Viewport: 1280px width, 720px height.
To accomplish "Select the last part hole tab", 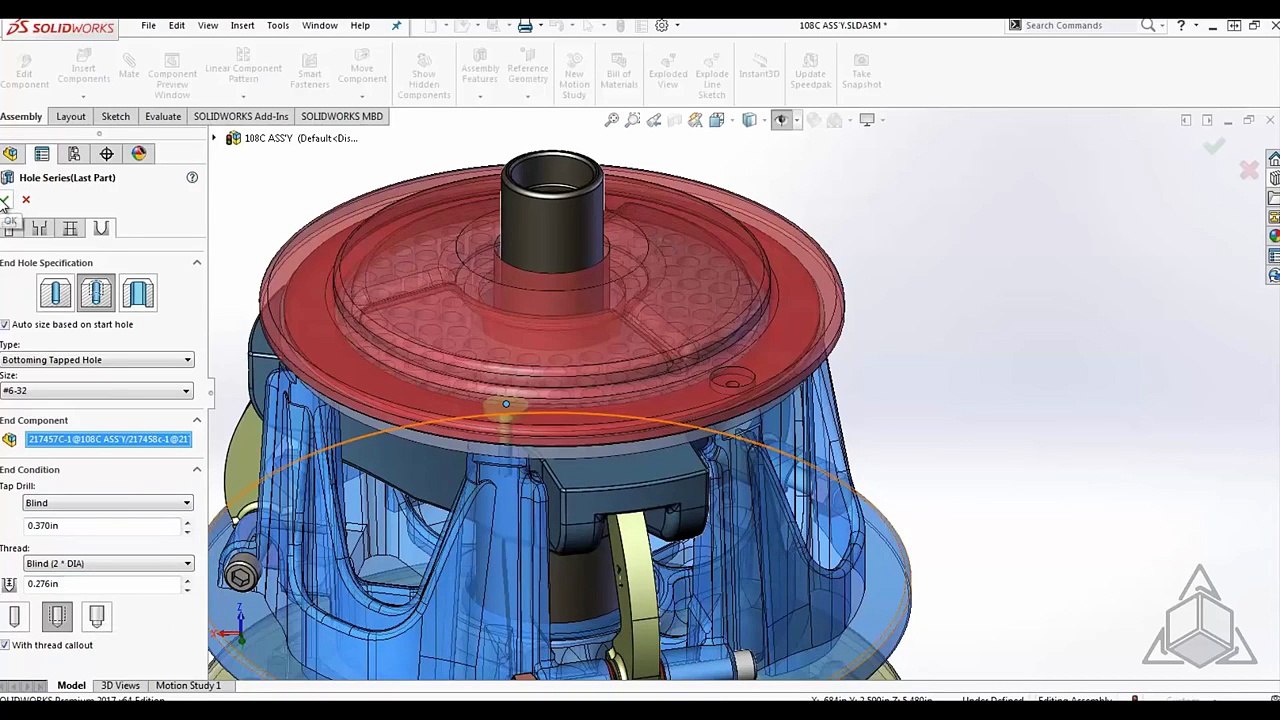I will [101, 229].
